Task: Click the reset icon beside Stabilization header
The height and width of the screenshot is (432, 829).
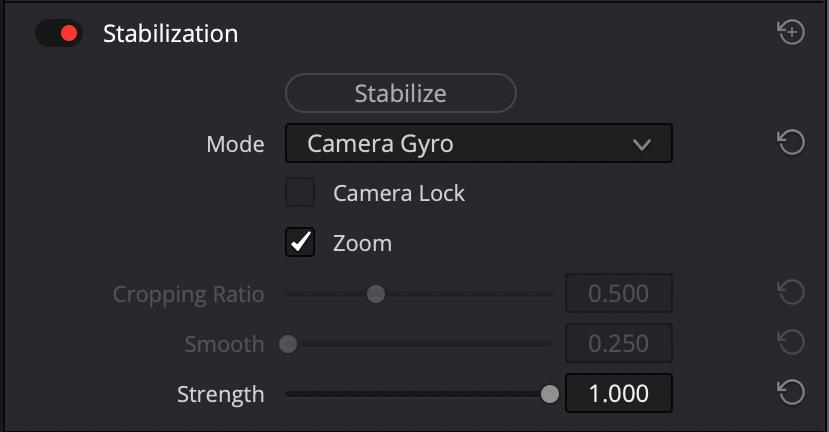Action: [791, 32]
